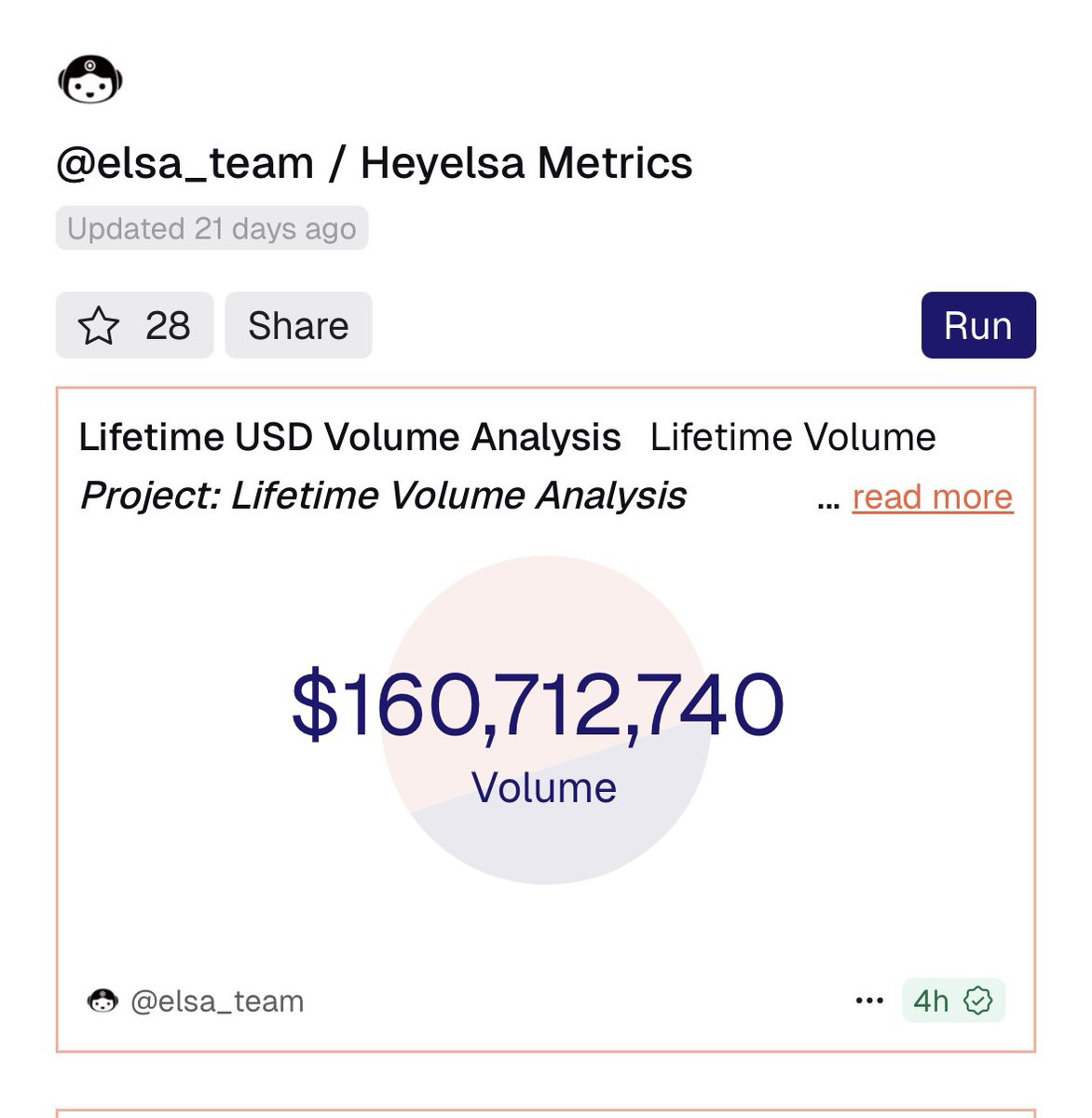Image resolution: width=1092 pixels, height=1118 pixels.
Task: Click the Elsa robot avatar at top
Action: click(x=90, y=79)
